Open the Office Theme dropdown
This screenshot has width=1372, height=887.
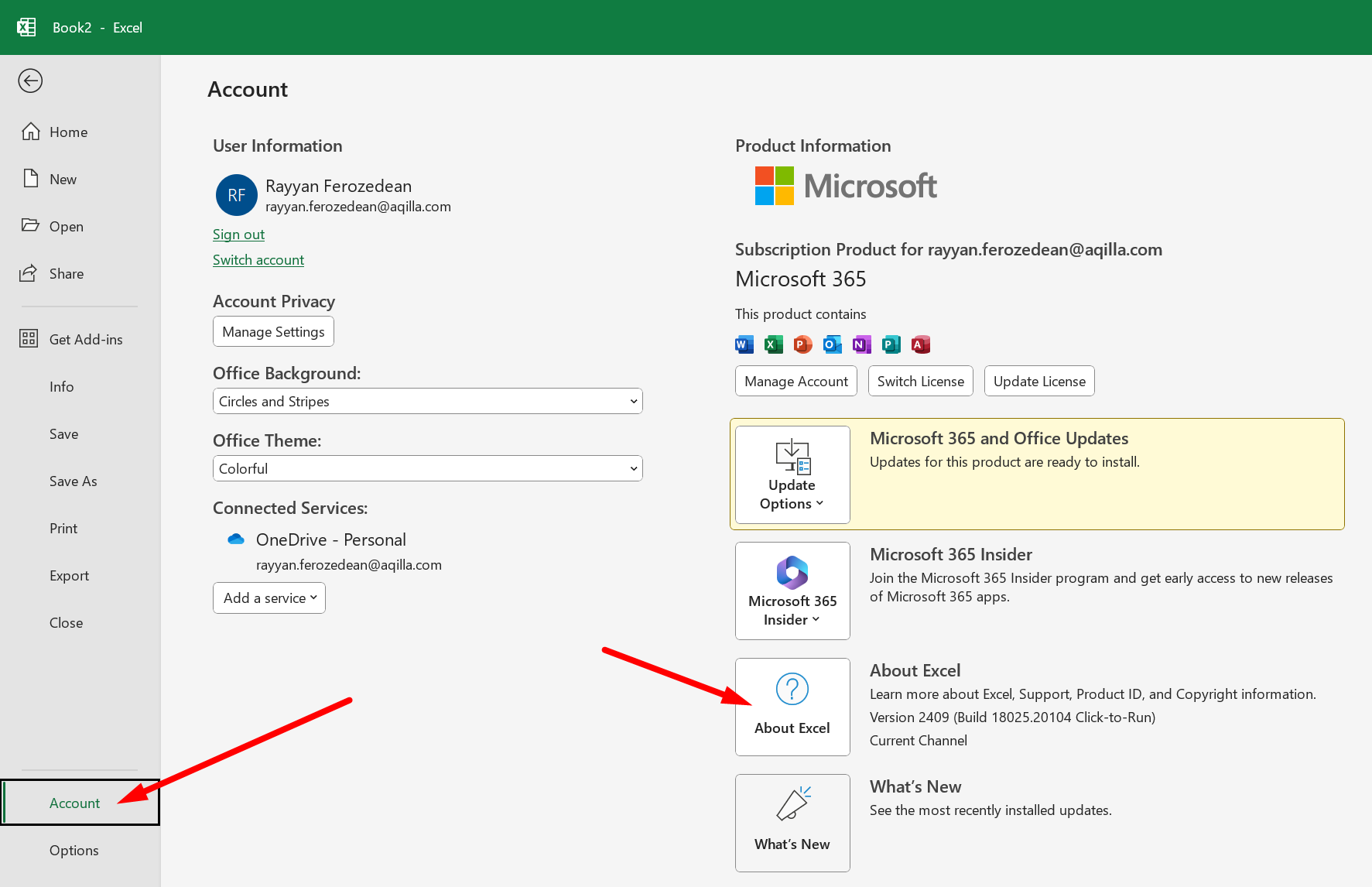pyautogui.click(x=427, y=468)
